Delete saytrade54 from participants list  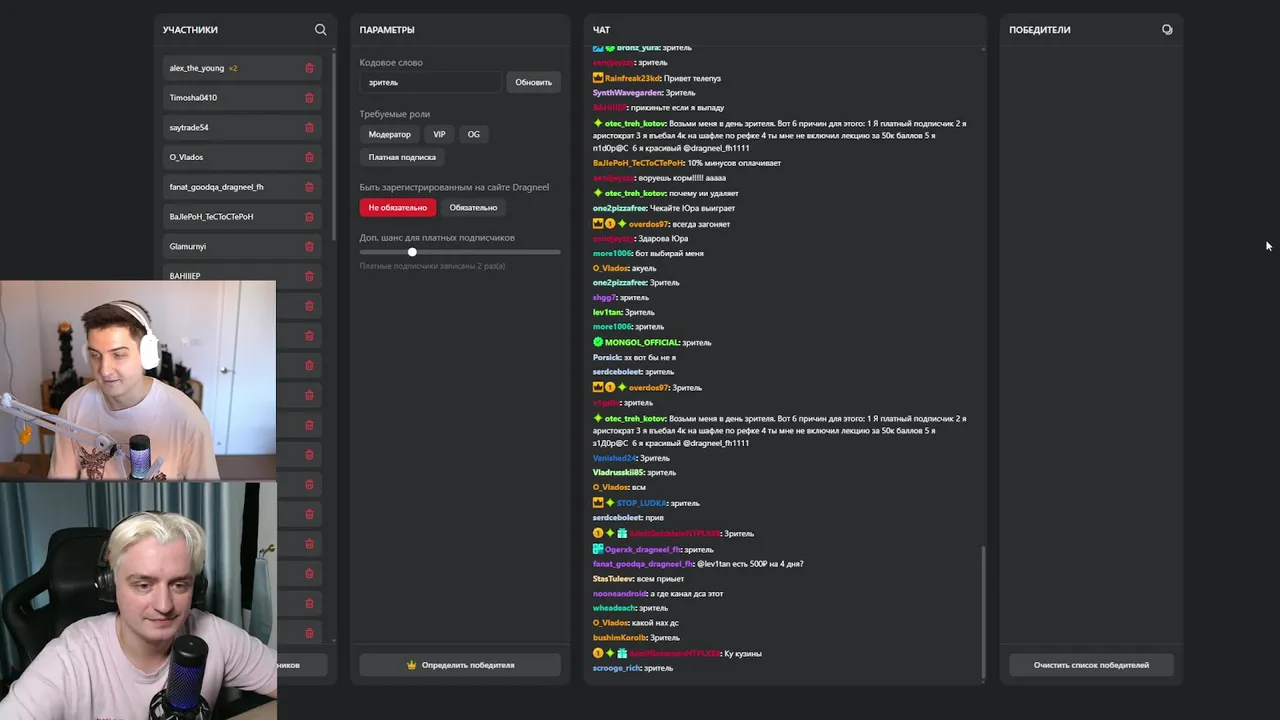(309, 128)
